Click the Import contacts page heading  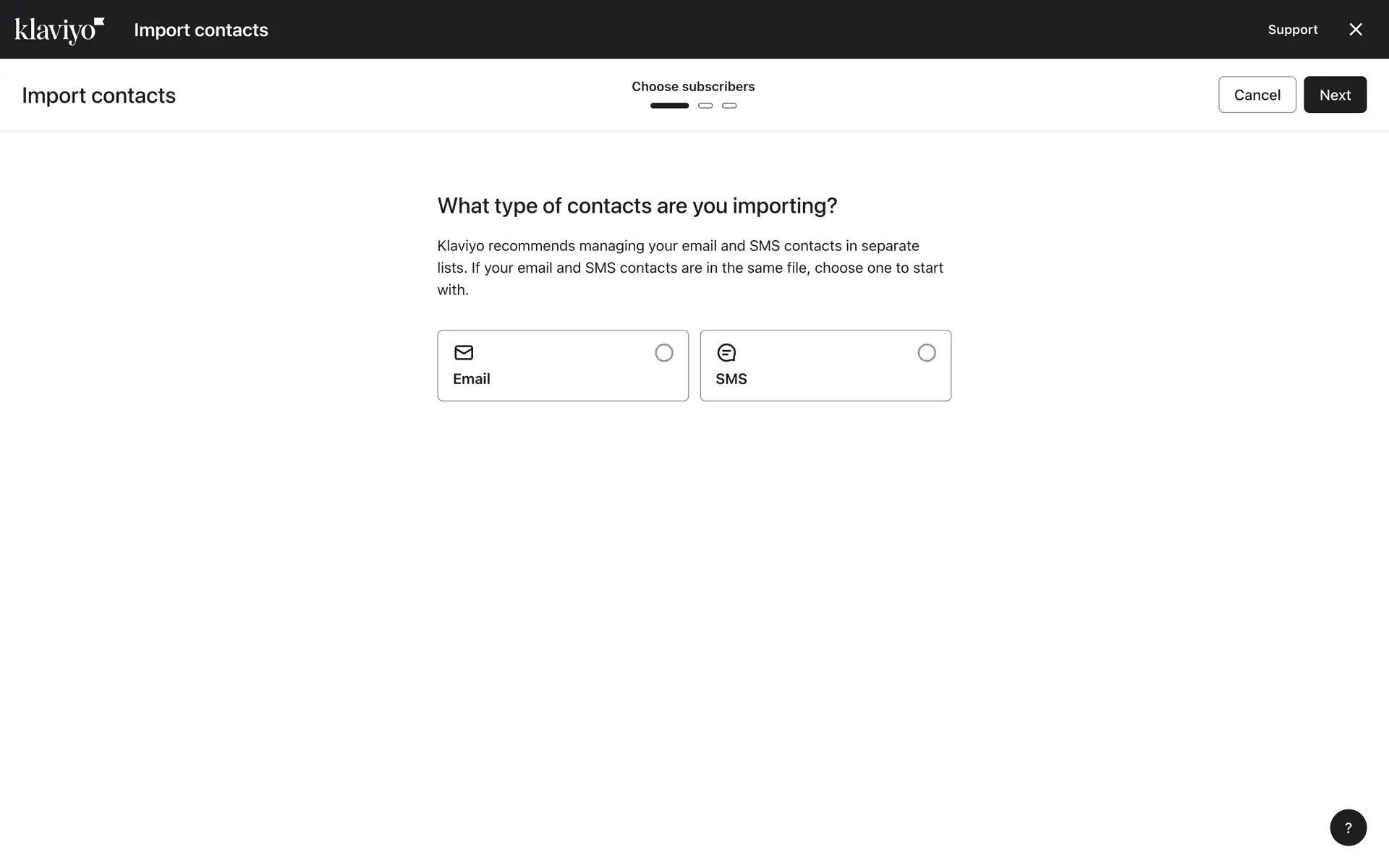[x=98, y=95]
